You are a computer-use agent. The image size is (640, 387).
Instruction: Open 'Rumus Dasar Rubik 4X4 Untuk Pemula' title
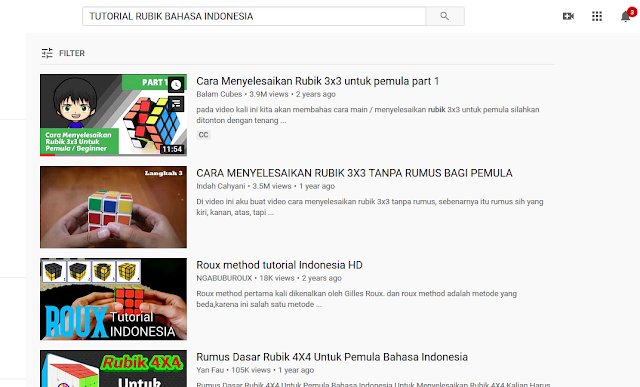click(x=332, y=357)
